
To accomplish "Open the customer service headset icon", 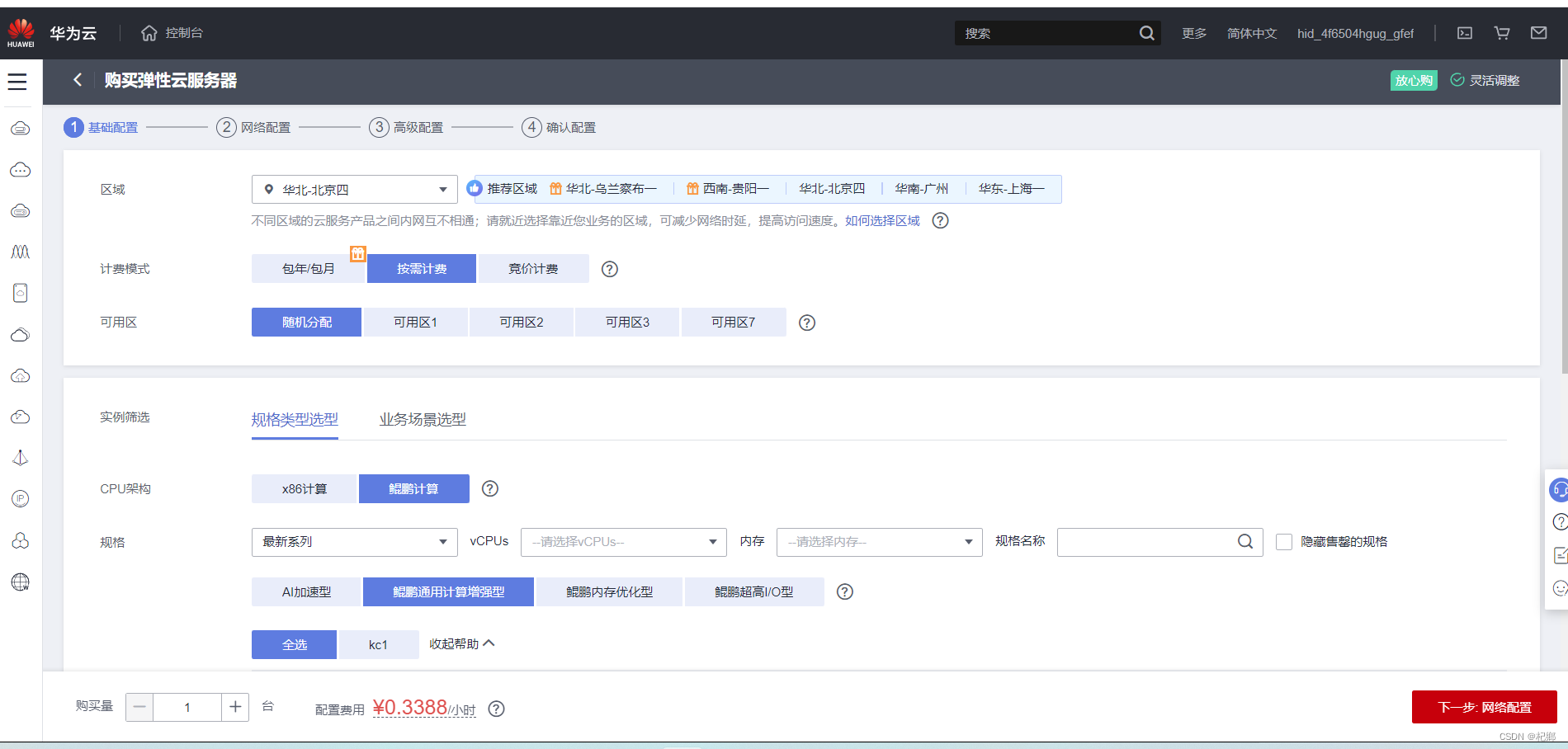I will [1558, 490].
